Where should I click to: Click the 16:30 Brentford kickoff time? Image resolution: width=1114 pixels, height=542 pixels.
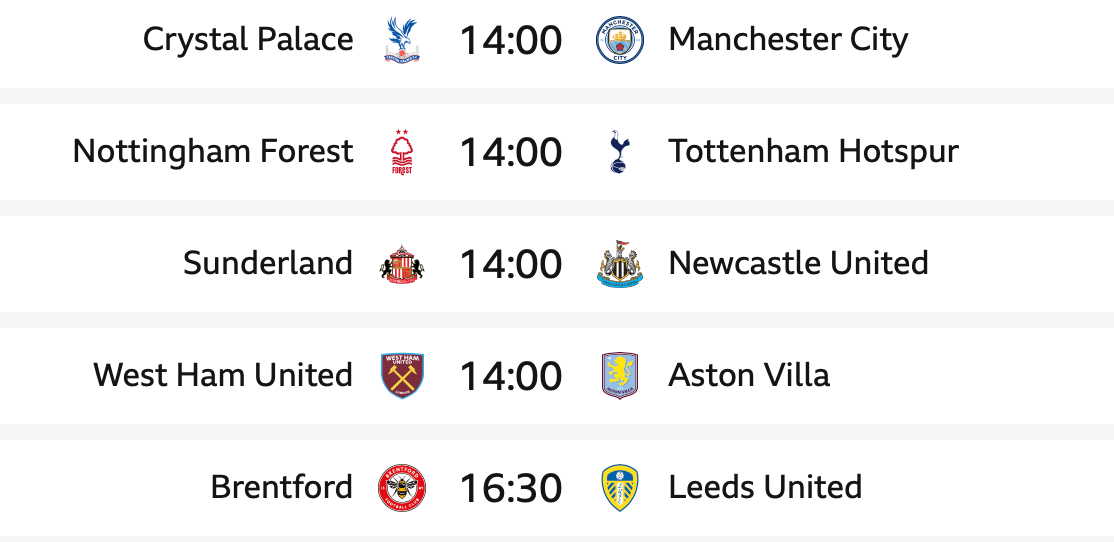pyautogui.click(x=511, y=488)
